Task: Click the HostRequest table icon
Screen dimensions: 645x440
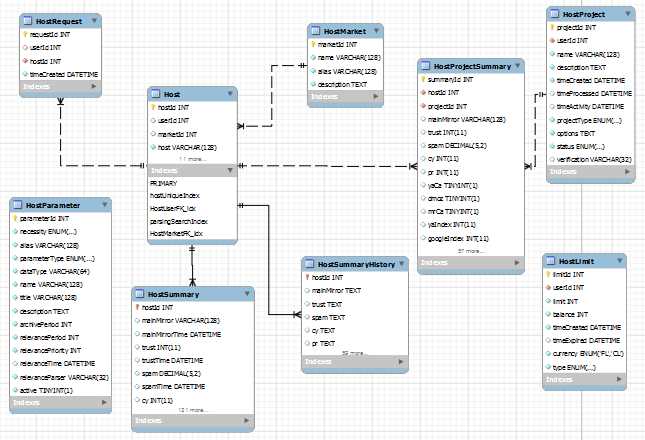Action: click(28, 21)
